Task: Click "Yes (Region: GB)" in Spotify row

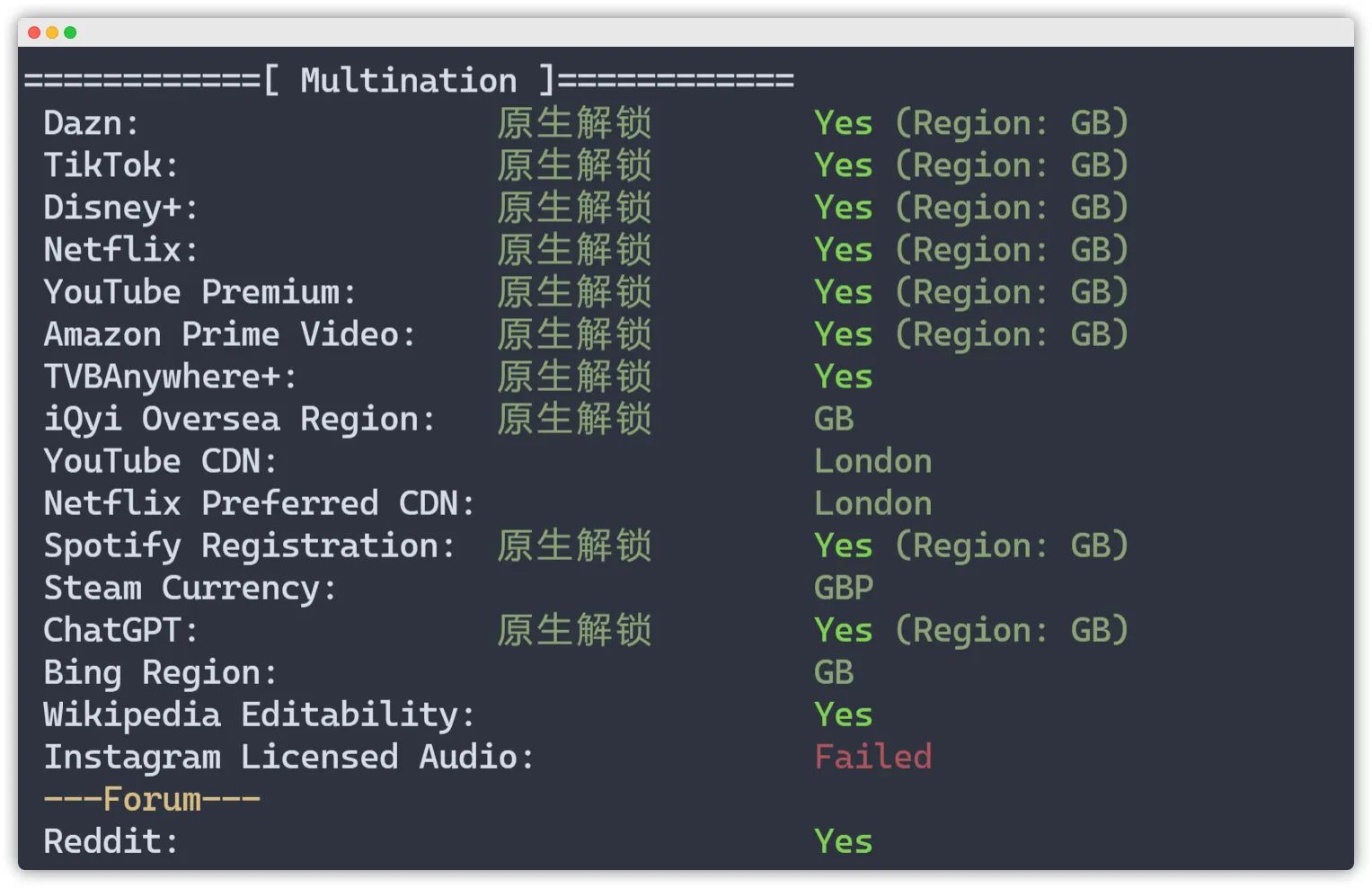Action: click(971, 546)
